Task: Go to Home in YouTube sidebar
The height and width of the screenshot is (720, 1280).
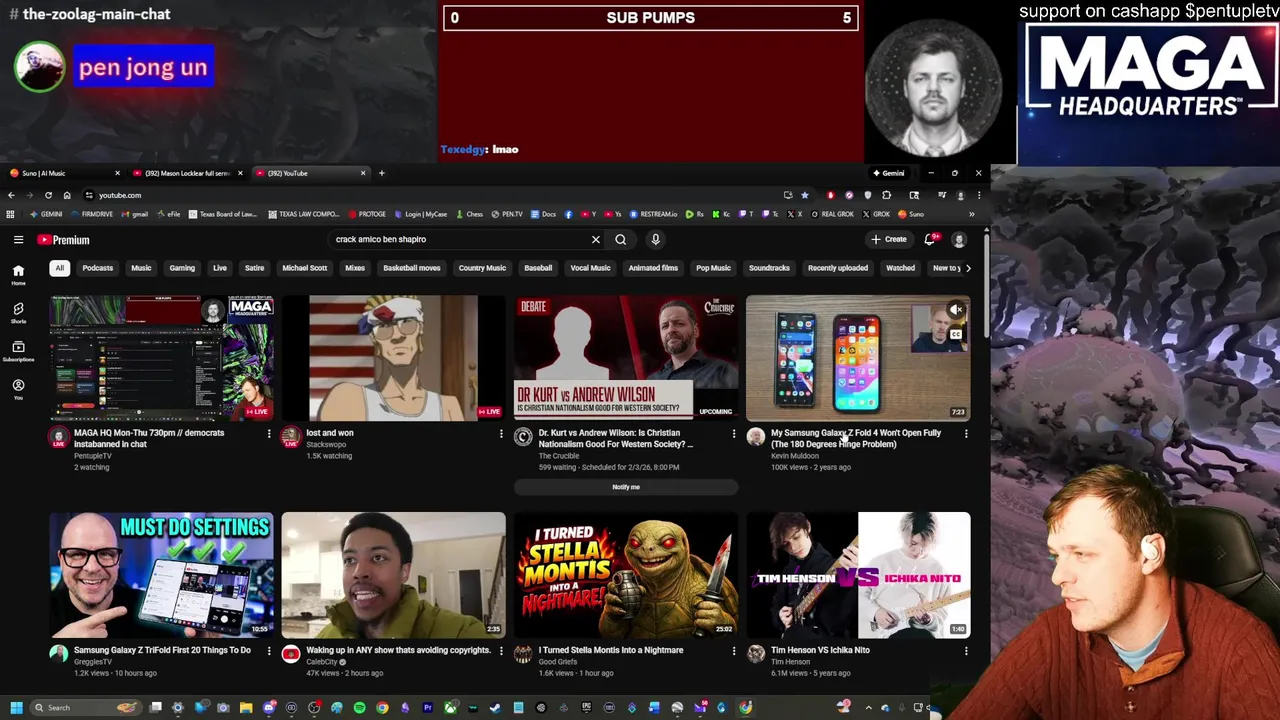Action: coord(18,274)
